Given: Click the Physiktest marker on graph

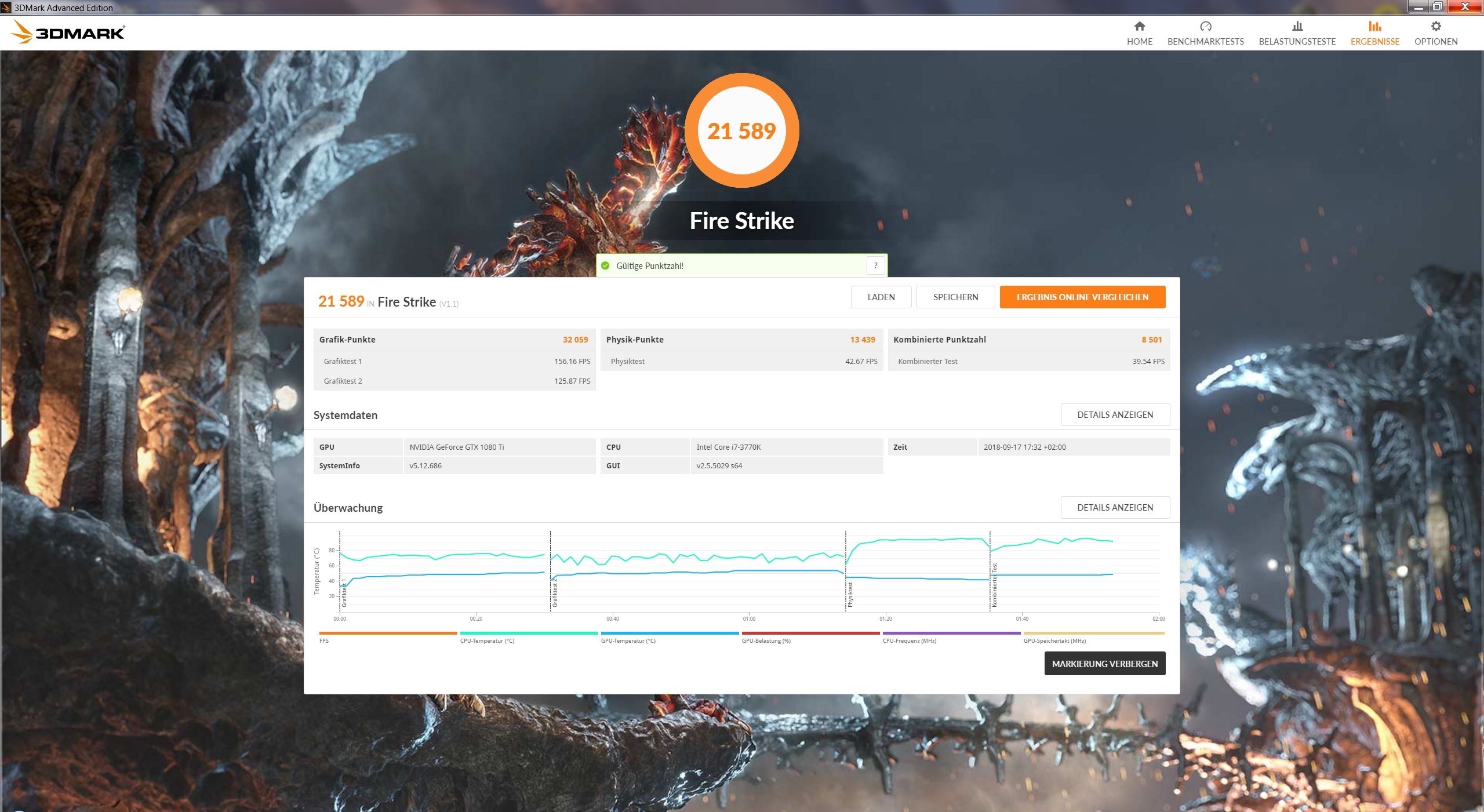Looking at the screenshot, I should pyautogui.click(x=850, y=594).
